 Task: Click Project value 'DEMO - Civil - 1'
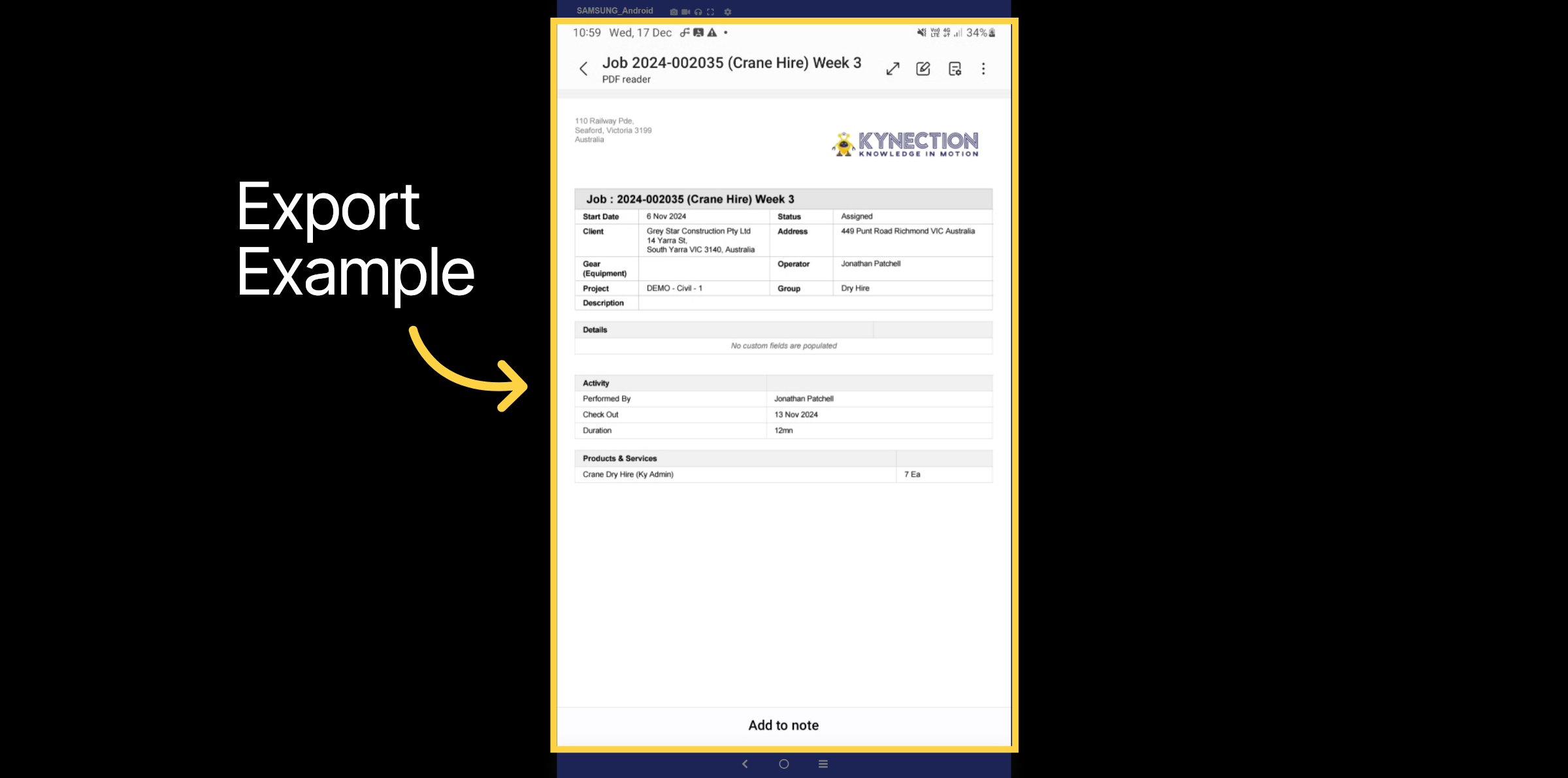point(674,288)
